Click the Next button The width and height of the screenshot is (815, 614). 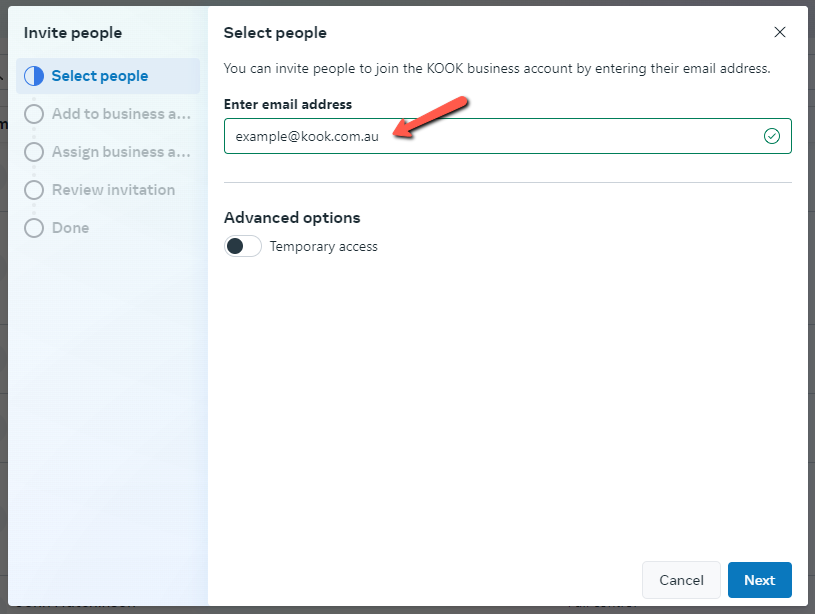(x=759, y=580)
